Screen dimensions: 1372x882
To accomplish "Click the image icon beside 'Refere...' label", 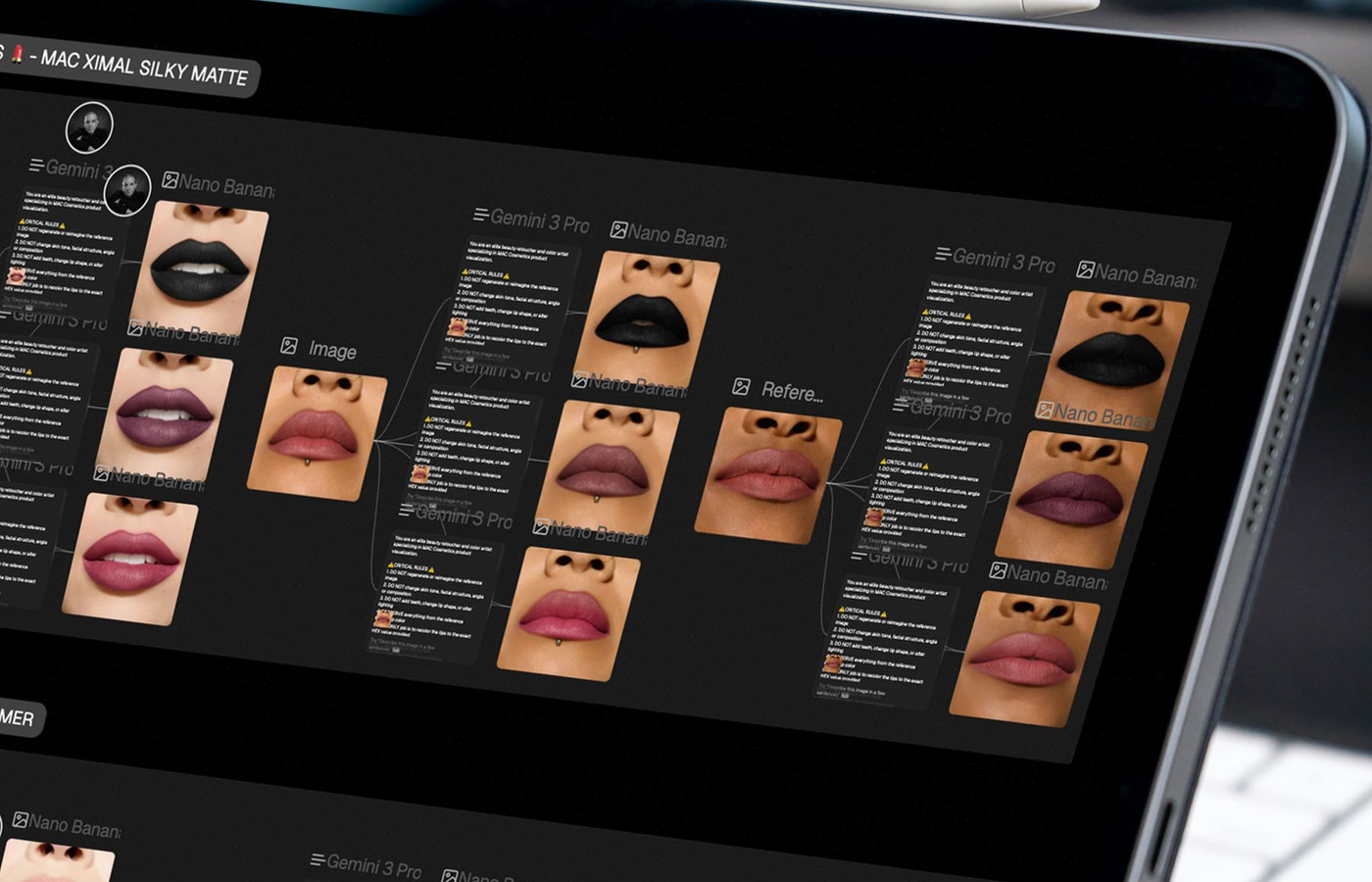I will (x=742, y=386).
